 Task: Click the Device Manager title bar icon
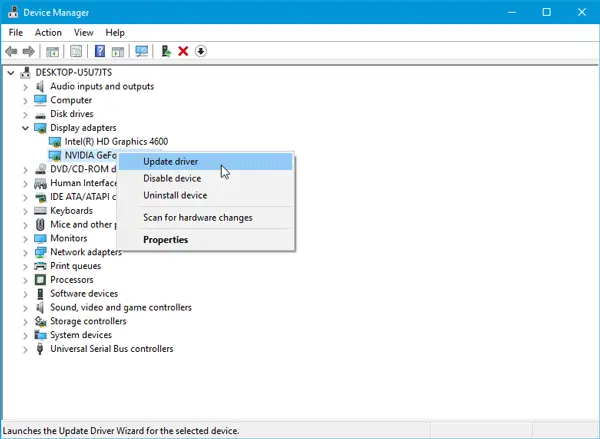pos(13,12)
